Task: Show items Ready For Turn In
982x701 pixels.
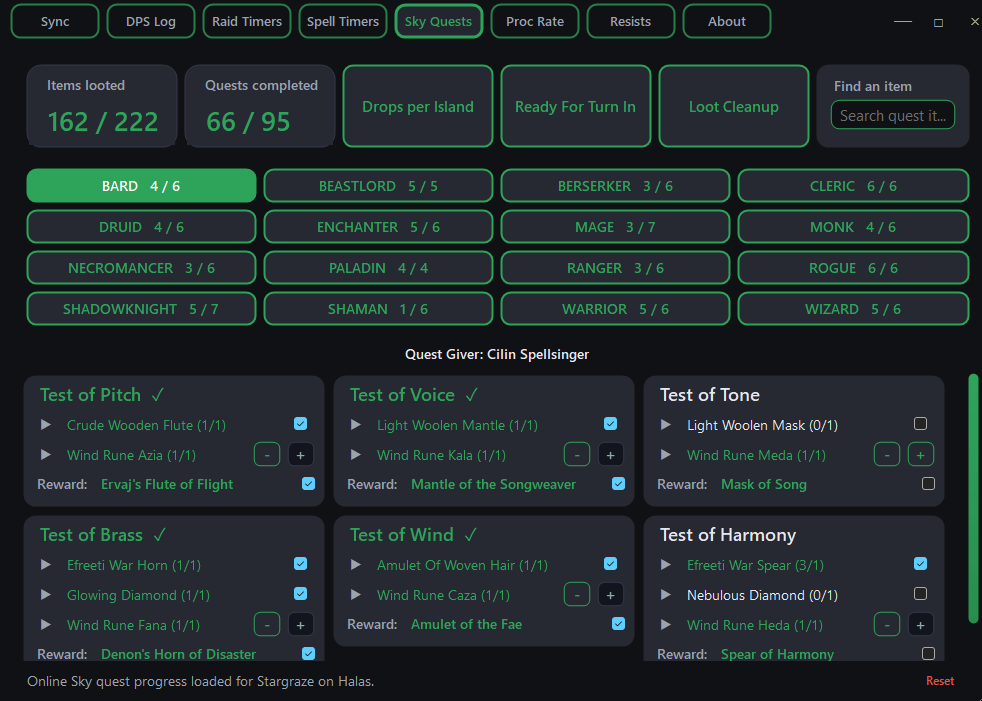Action: click(x=576, y=106)
